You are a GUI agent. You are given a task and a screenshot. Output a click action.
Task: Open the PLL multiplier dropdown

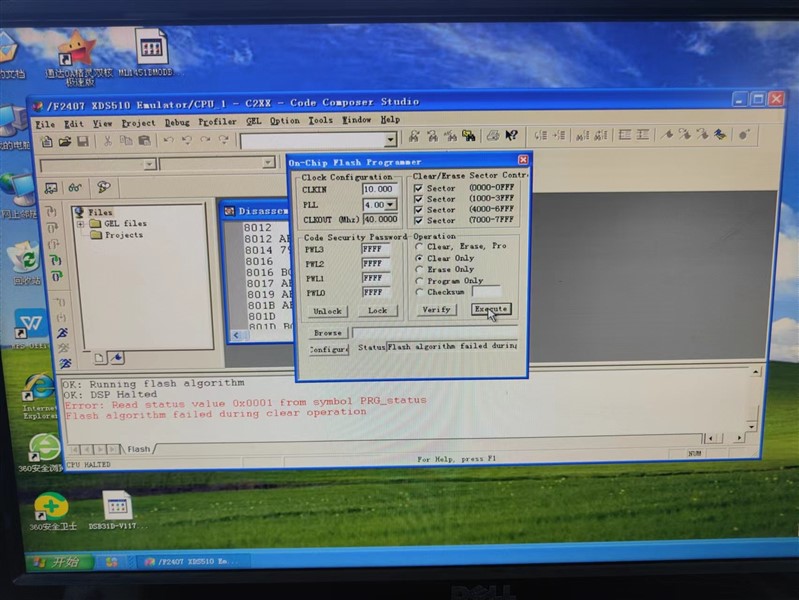tap(390, 205)
